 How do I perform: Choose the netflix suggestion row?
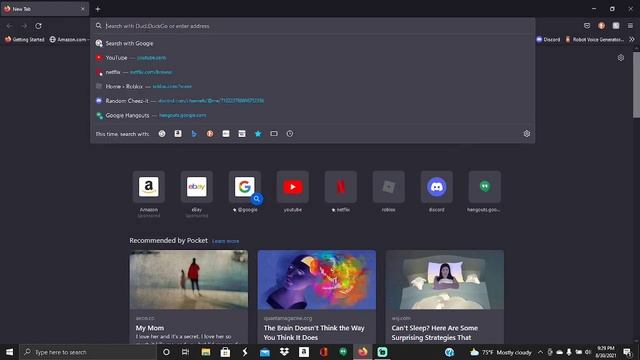(x=313, y=72)
